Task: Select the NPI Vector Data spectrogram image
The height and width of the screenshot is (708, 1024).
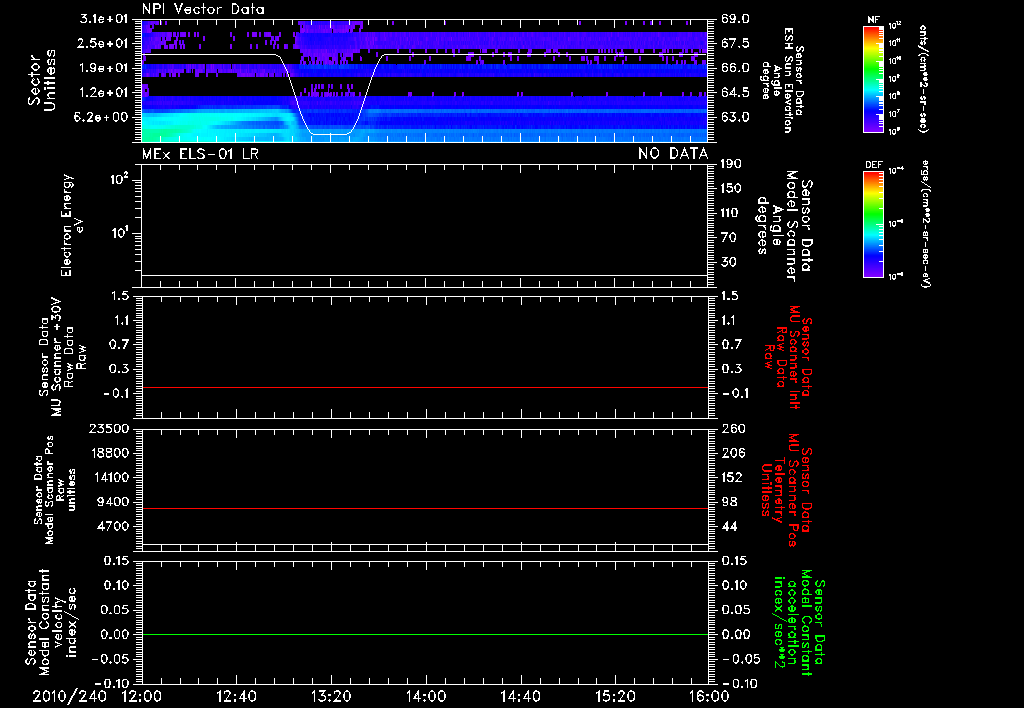Action: [424, 80]
